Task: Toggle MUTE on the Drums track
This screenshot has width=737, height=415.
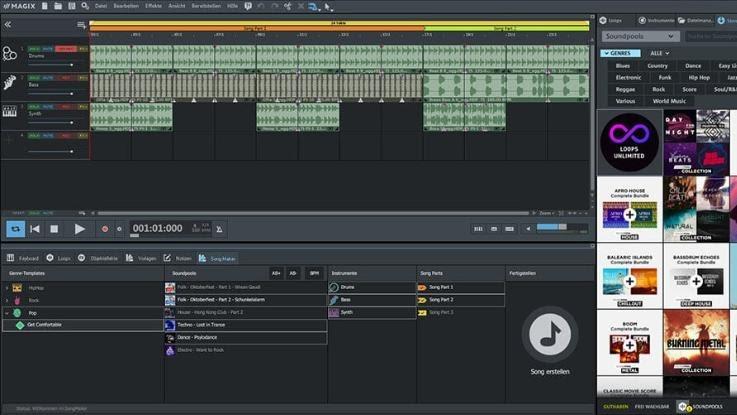Action: pos(47,49)
